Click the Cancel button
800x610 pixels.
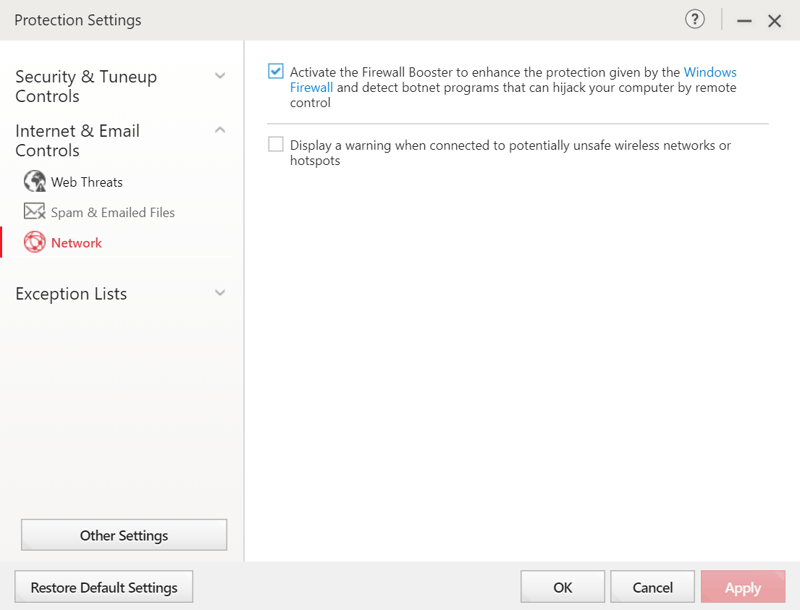coord(652,587)
